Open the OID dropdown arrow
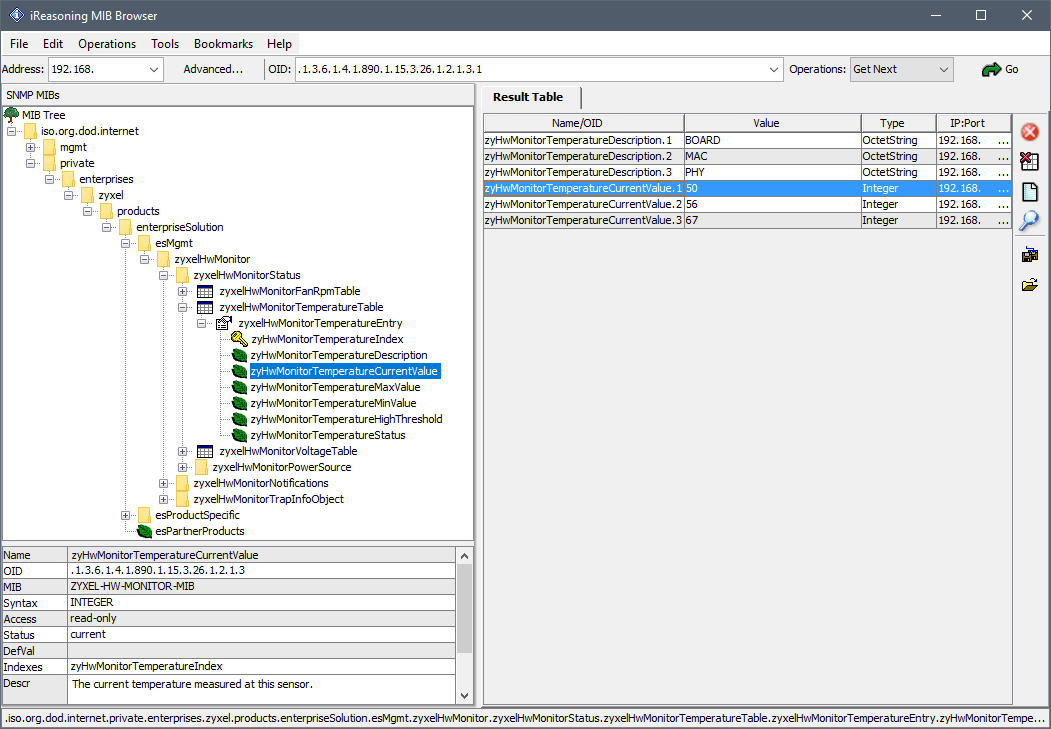Viewport: 1051px width, 729px height. coord(774,70)
